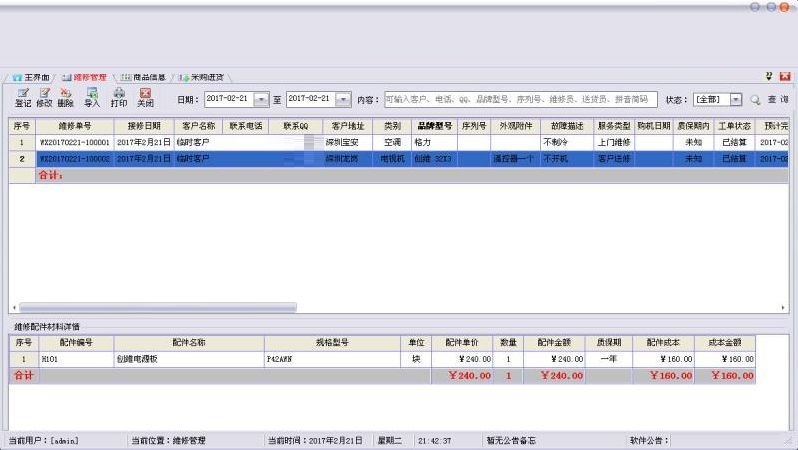Click the 深圳宝安 address cell
The height and width of the screenshot is (450, 798).
(348, 143)
